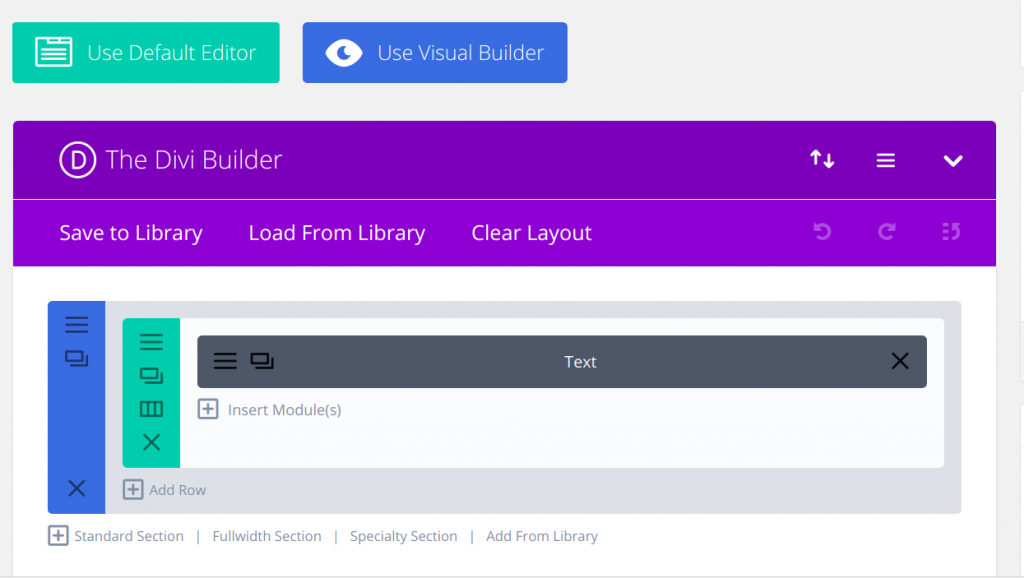Open portability import/export arrows icon

point(822,159)
